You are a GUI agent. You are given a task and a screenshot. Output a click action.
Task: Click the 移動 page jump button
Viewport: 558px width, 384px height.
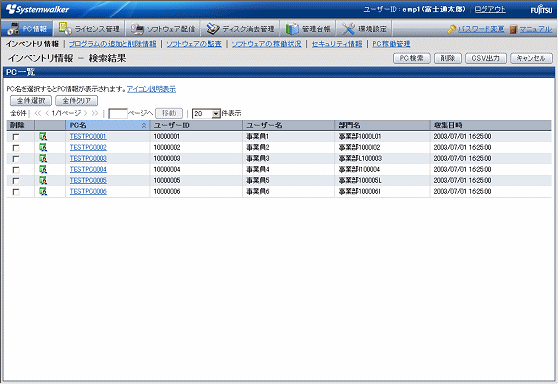click(169, 113)
